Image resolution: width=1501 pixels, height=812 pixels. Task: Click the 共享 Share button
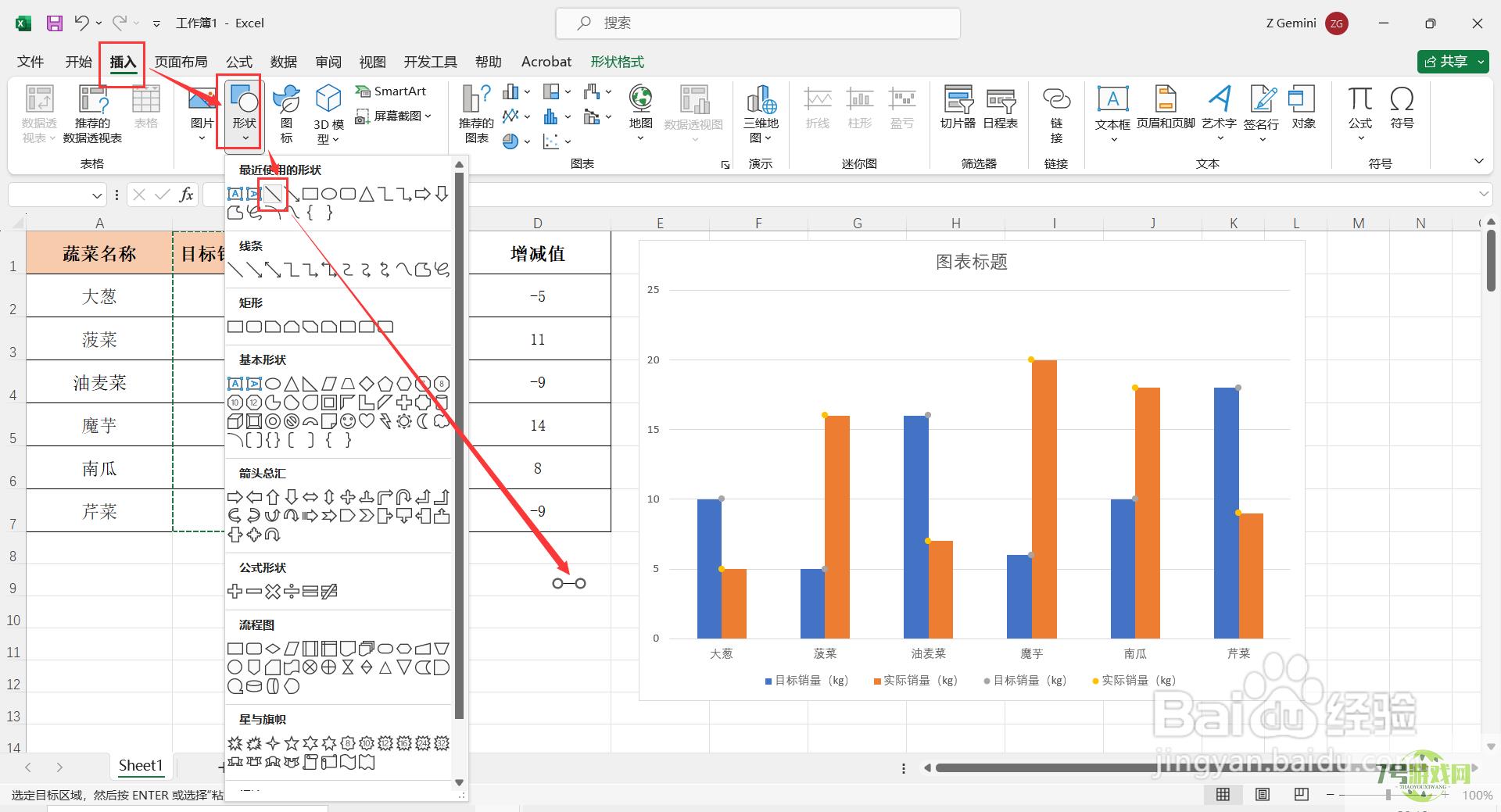tap(1453, 62)
